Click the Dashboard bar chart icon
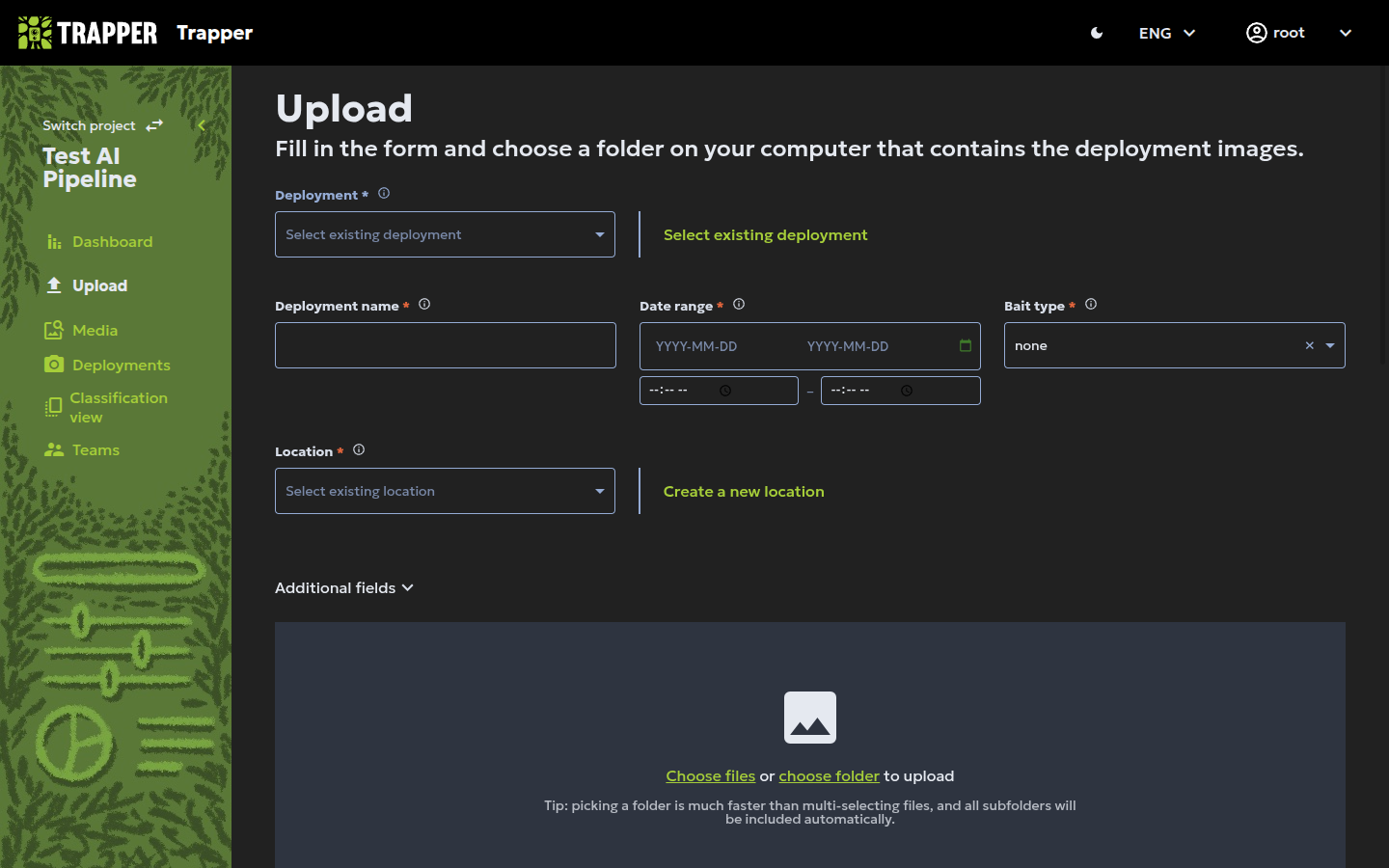This screenshot has height=868, width=1389. pos(54,242)
